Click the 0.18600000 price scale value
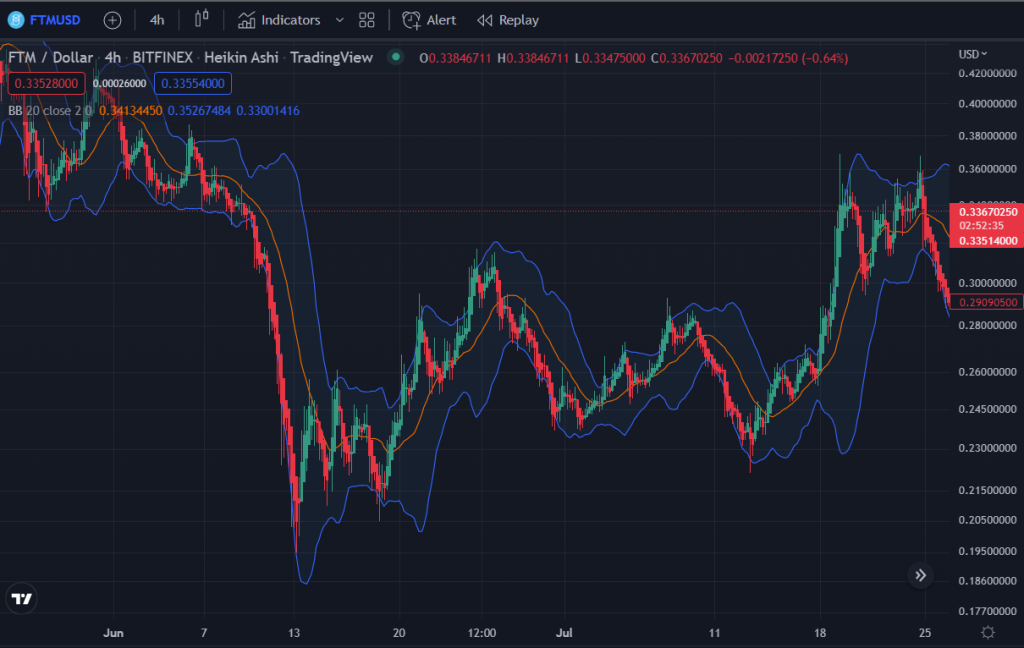 tap(987, 581)
